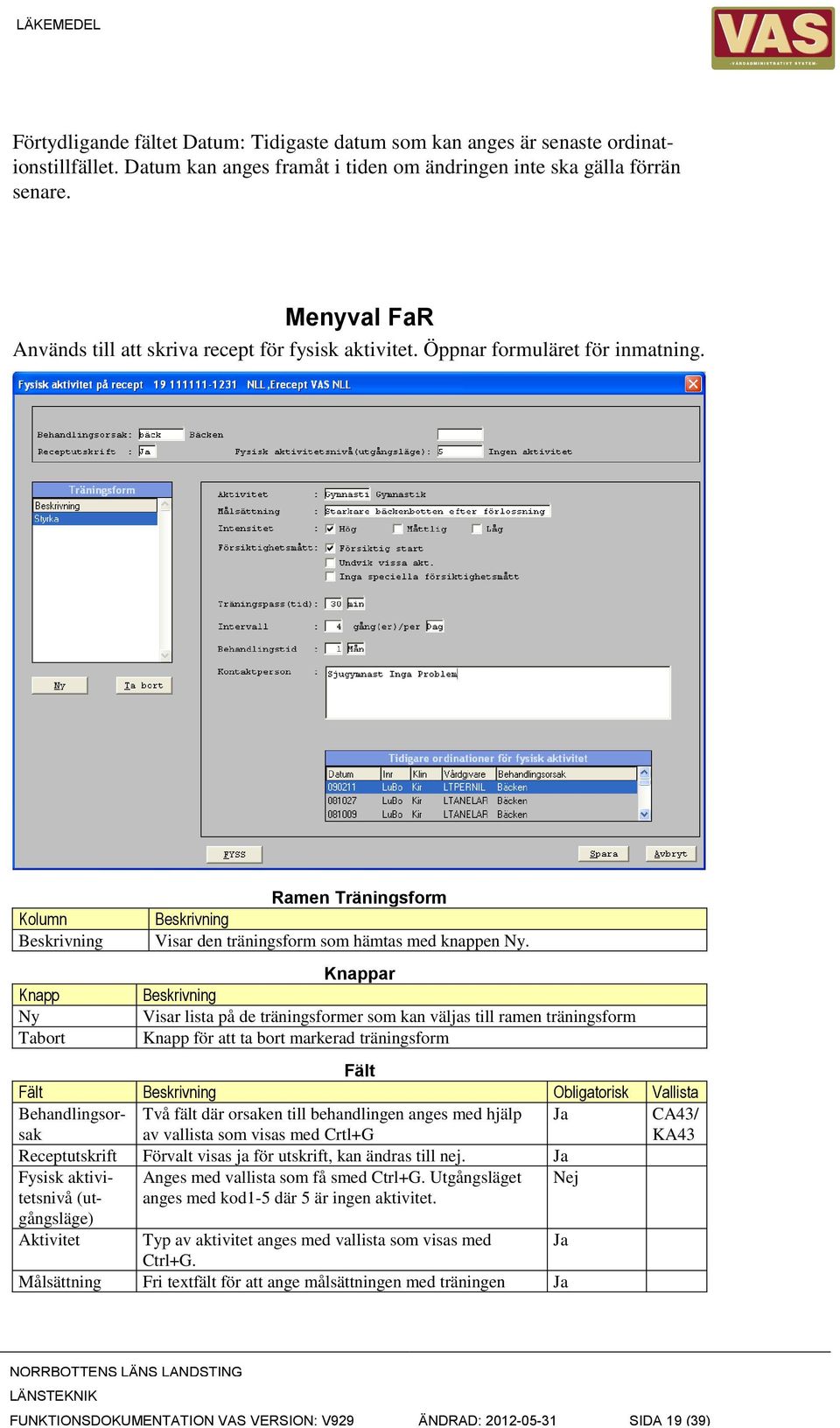The image size is (840, 1428).
Task: Click the Receptutskrift field showing Ja
Action: (x=147, y=451)
